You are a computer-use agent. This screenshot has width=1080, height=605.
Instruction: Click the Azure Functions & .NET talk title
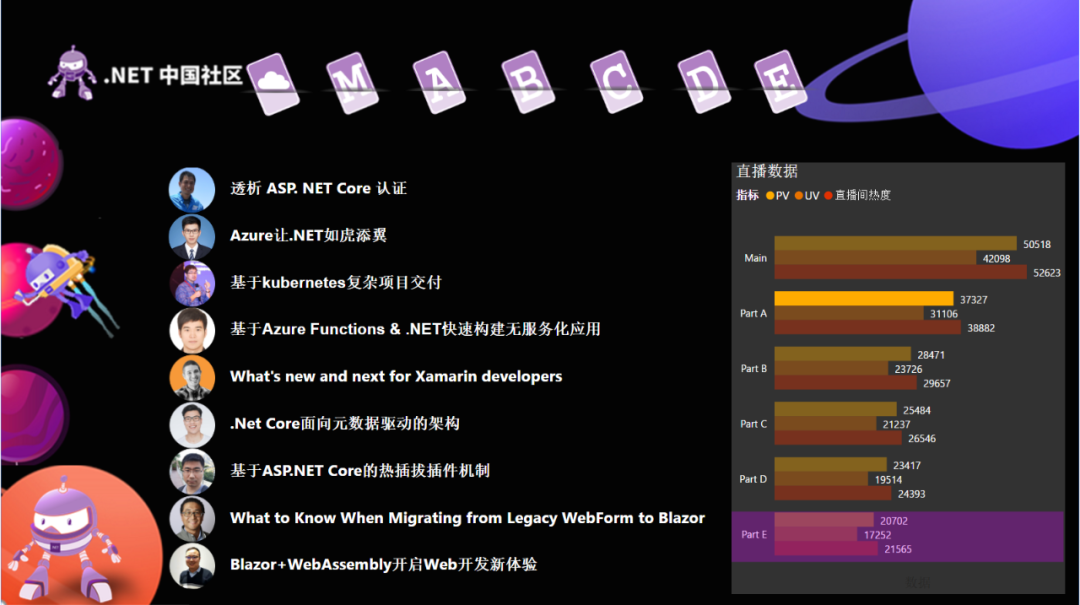pos(415,329)
